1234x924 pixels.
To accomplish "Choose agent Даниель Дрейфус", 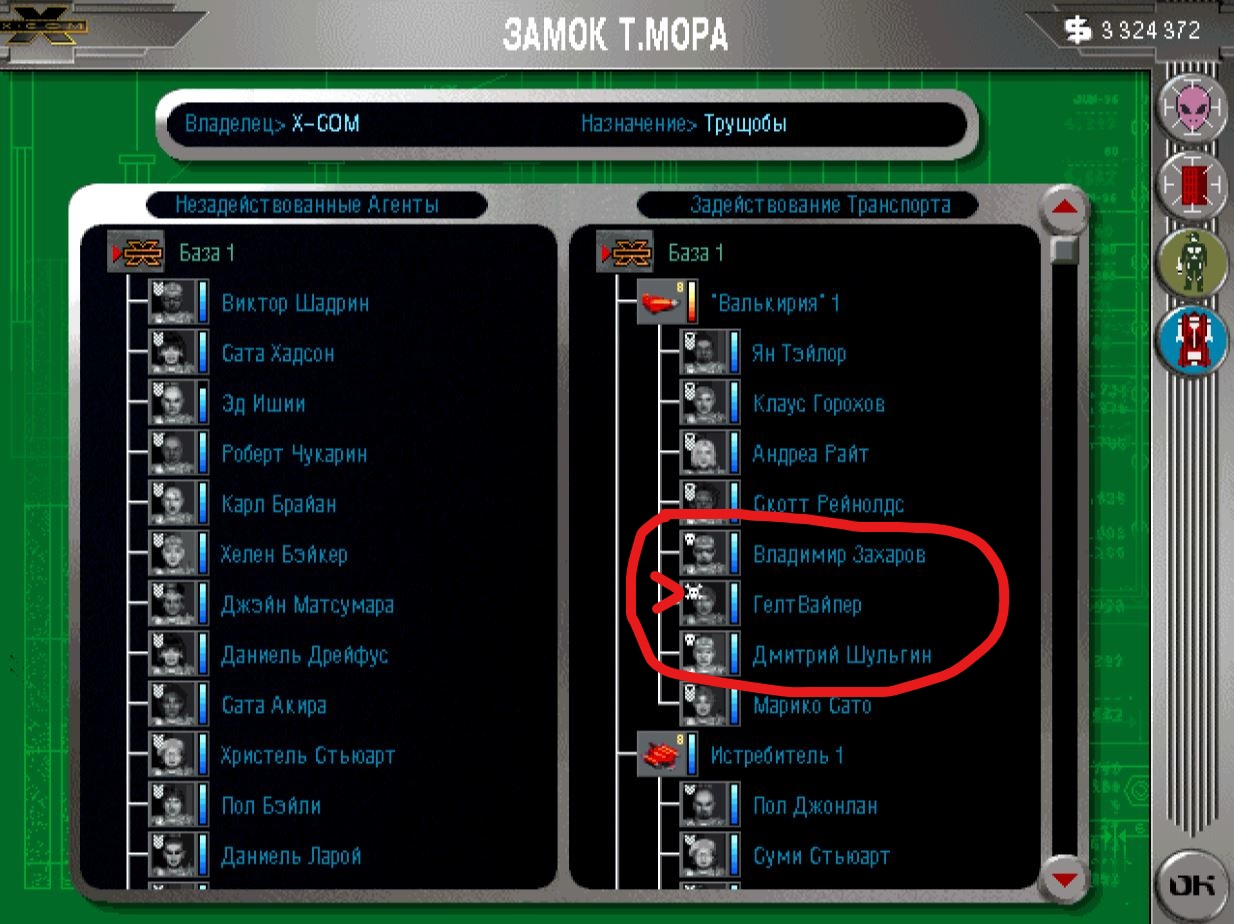I will [x=304, y=655].
